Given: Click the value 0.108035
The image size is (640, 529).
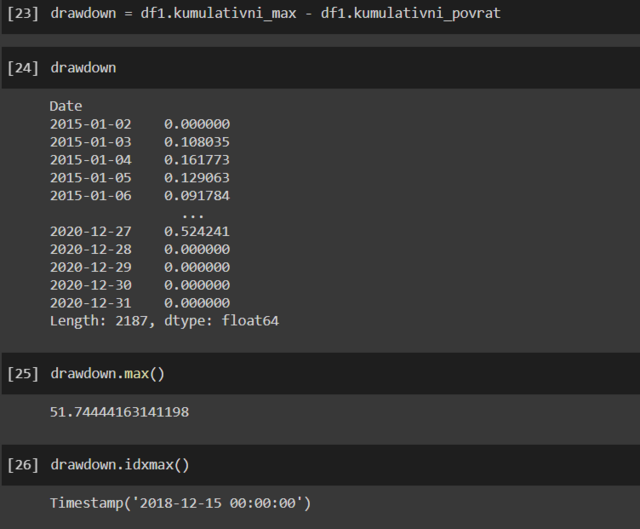Looking at the screenshot, I should pos(197,142).
